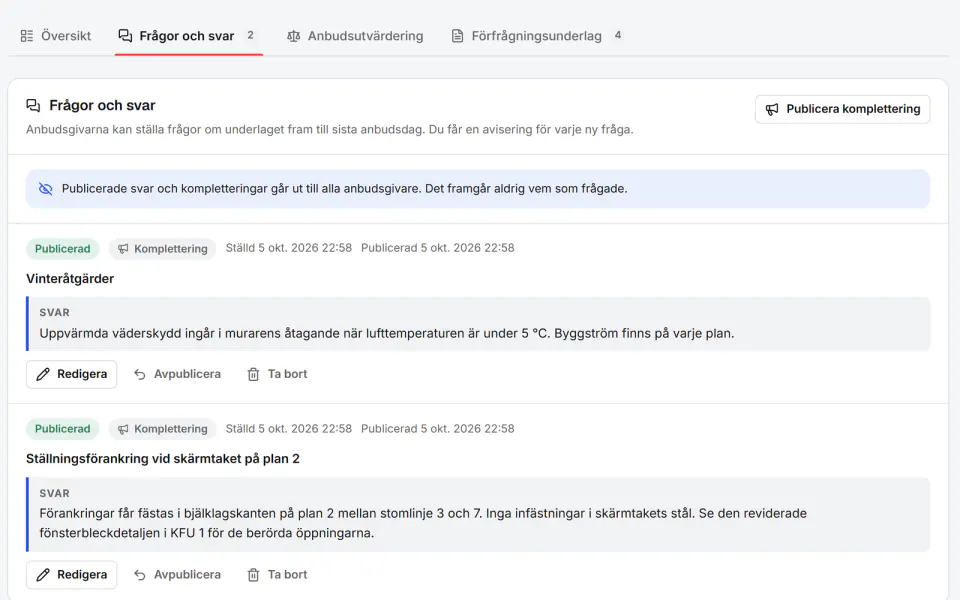This screenshot has width=960, height=600.
Task: Click the count badge 4 on Förfrågningsunderlag
Action: pos(618,35)
